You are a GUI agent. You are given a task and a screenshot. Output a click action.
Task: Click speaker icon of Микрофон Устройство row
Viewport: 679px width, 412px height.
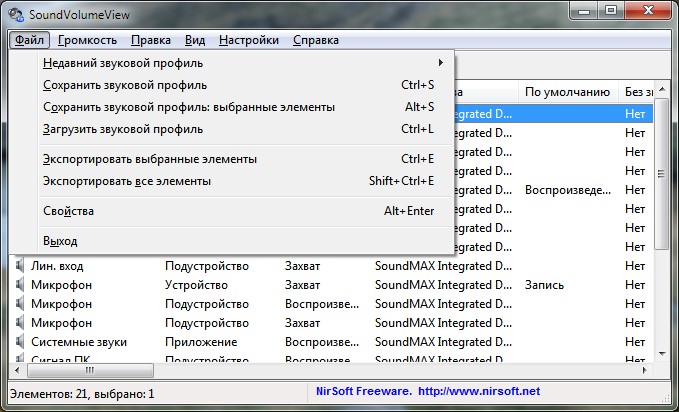(20, 285)
